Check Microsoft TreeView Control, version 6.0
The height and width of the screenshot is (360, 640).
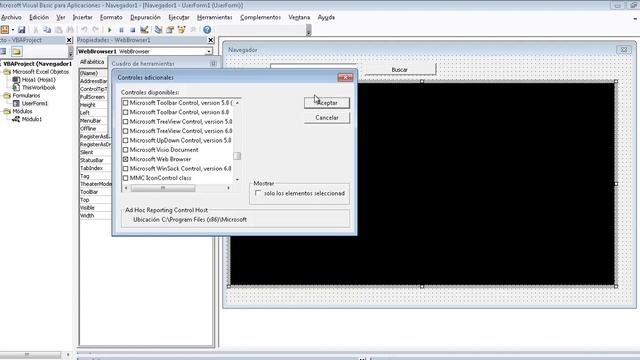126,131
